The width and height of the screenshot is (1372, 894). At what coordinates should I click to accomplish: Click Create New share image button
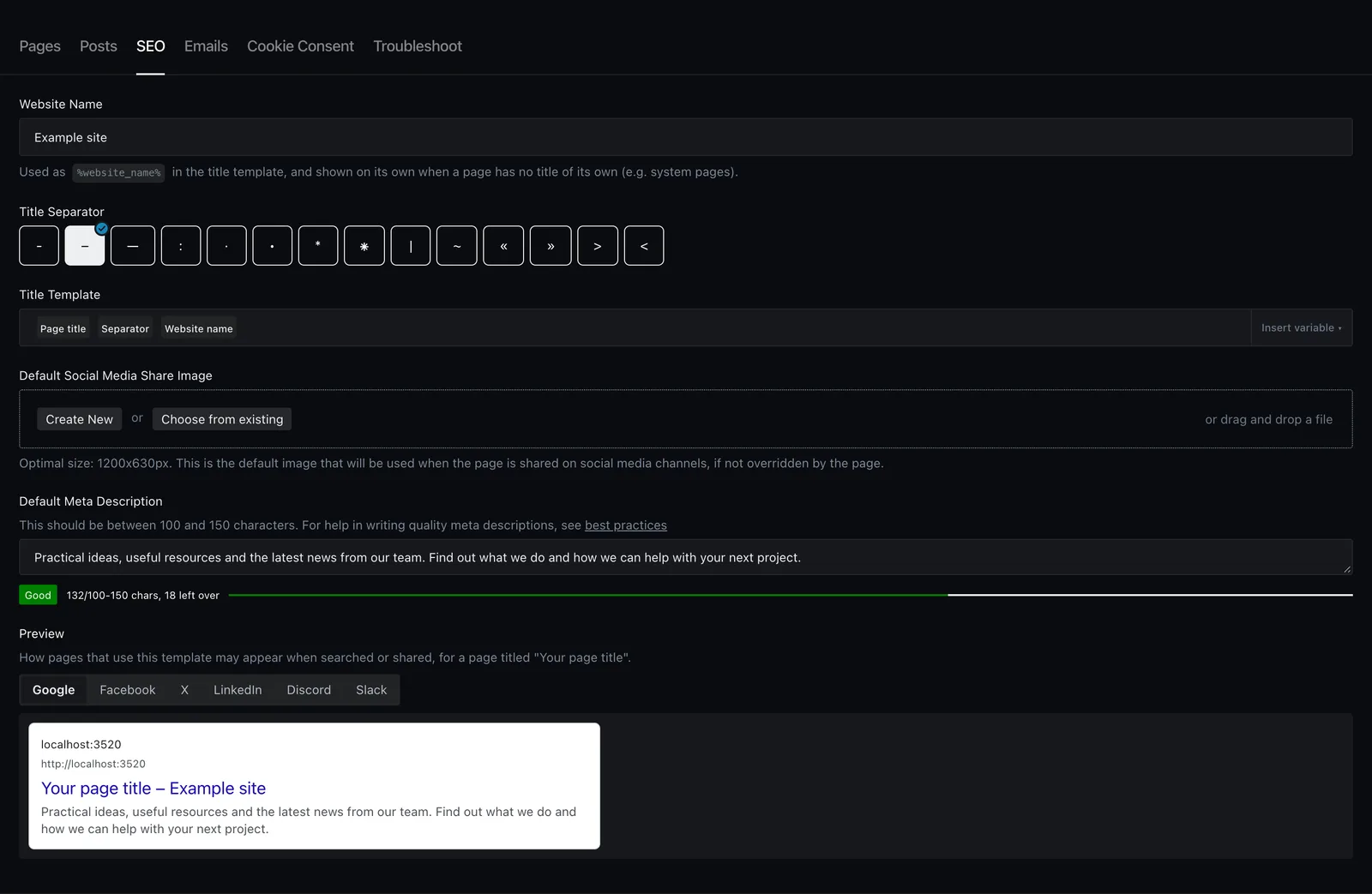pyautogui.click(x=79, y=419)
